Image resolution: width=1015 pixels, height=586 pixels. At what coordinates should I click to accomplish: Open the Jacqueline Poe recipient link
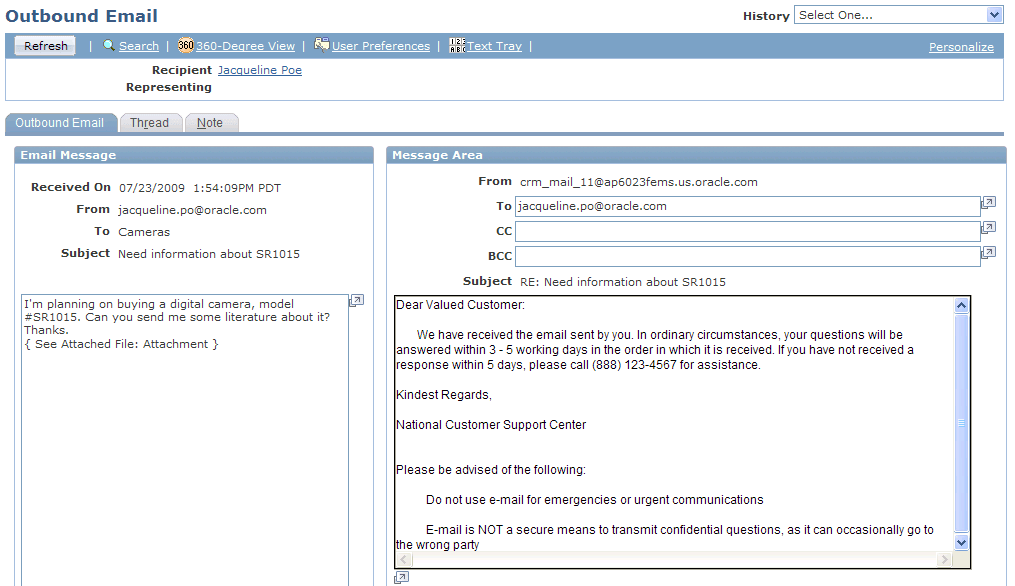click(x=259, y=70)
